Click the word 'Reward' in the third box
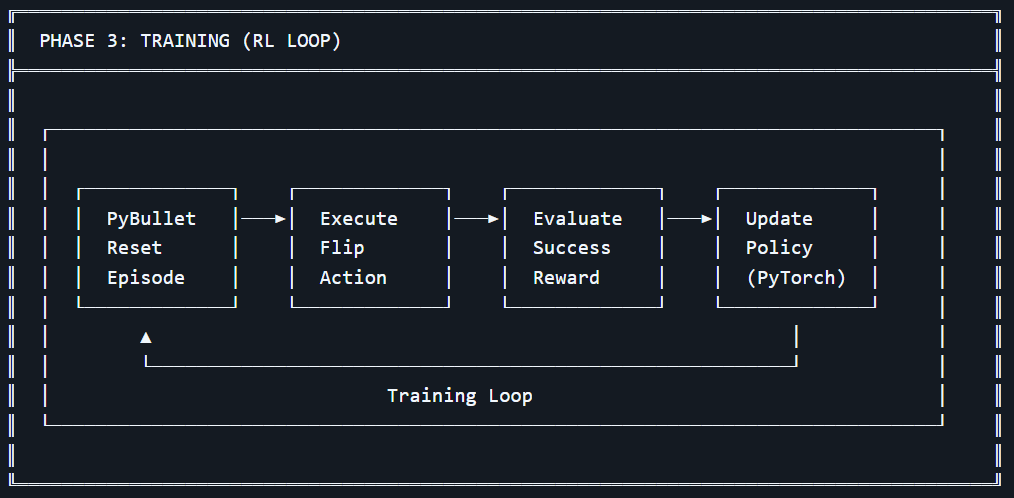 coord(566,278)
